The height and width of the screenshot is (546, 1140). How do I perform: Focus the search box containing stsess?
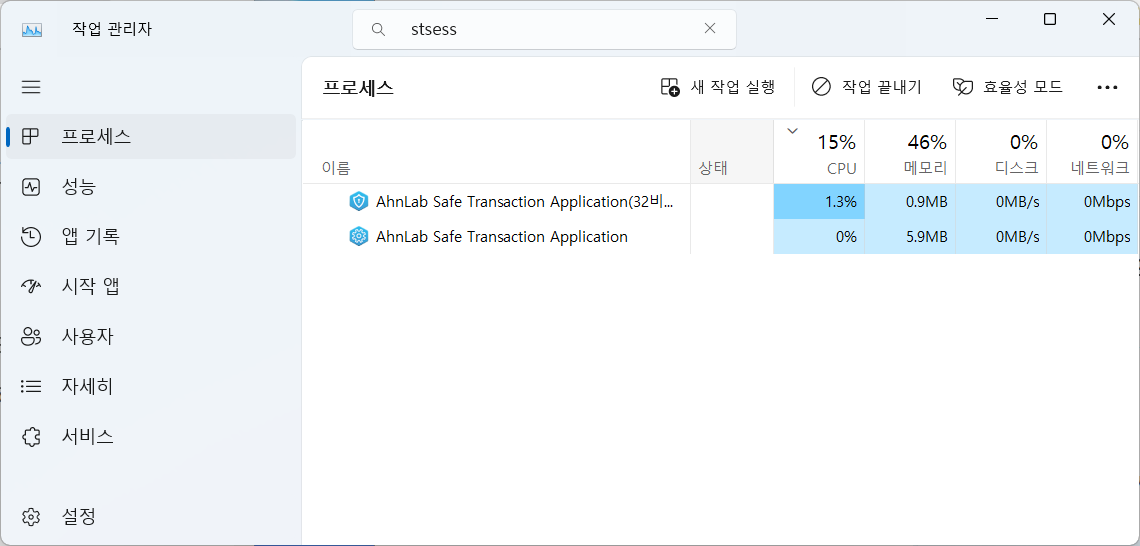pyautogui.click(x=544, y=30)
